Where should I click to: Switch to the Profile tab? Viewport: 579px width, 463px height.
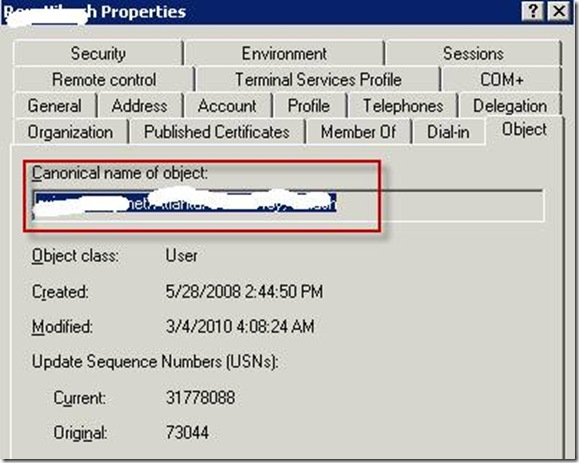point(309,106)
